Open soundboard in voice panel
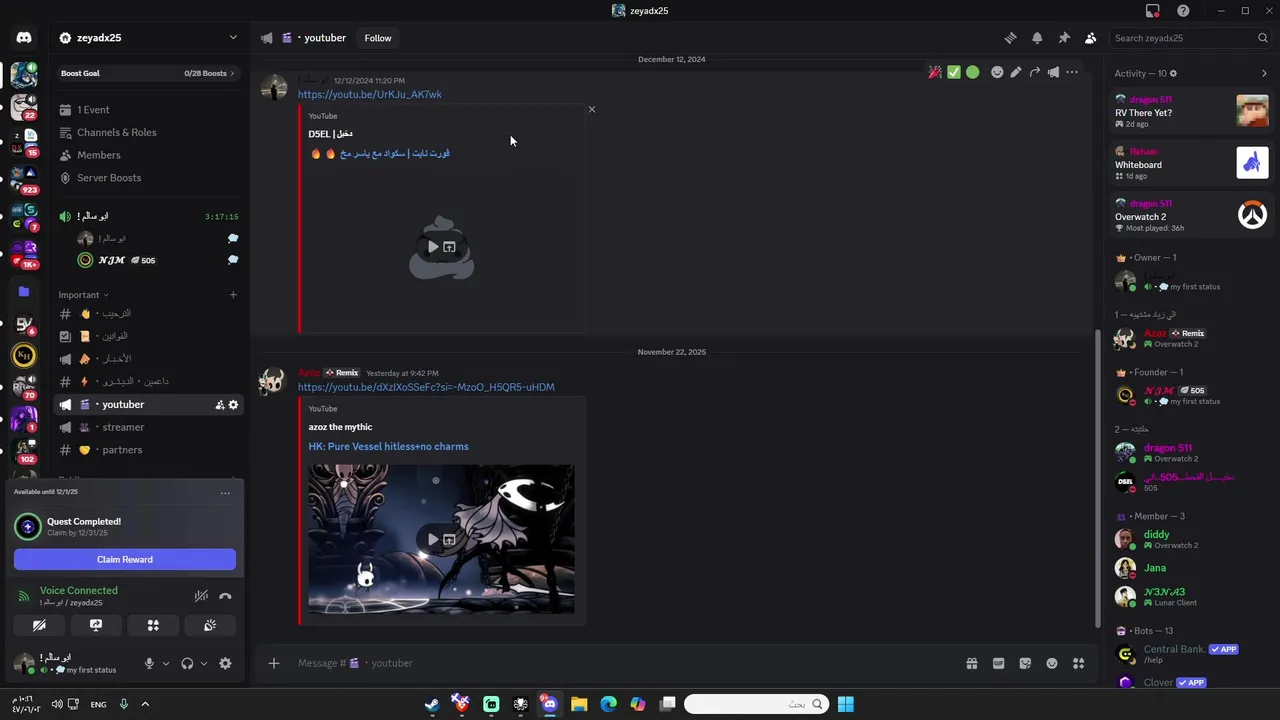The width and height of the screenshot is (1280, 720). point(210,625)
